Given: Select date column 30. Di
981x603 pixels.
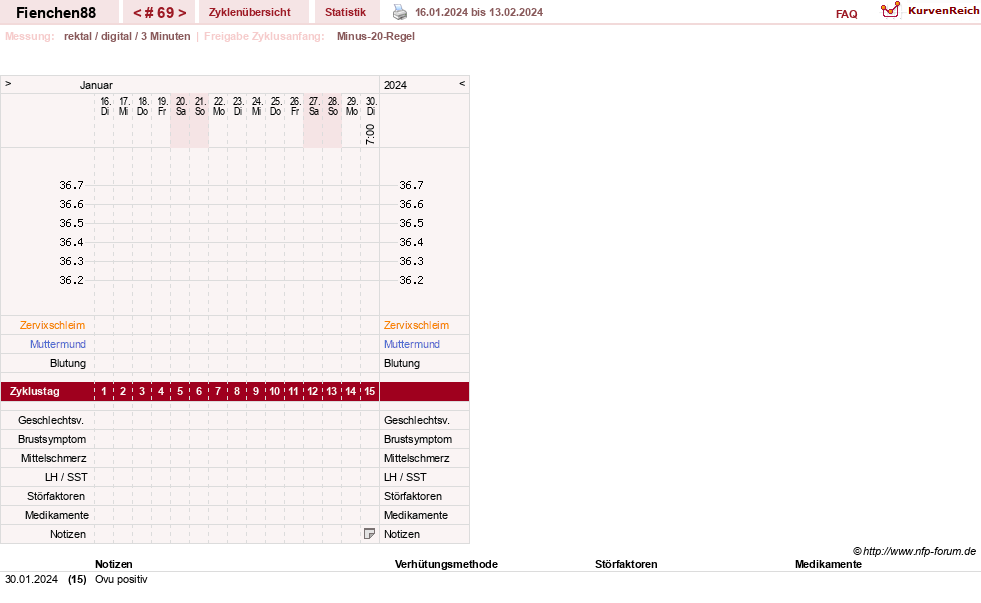Looking at the screenshot, I should click(x=371, y=106).
